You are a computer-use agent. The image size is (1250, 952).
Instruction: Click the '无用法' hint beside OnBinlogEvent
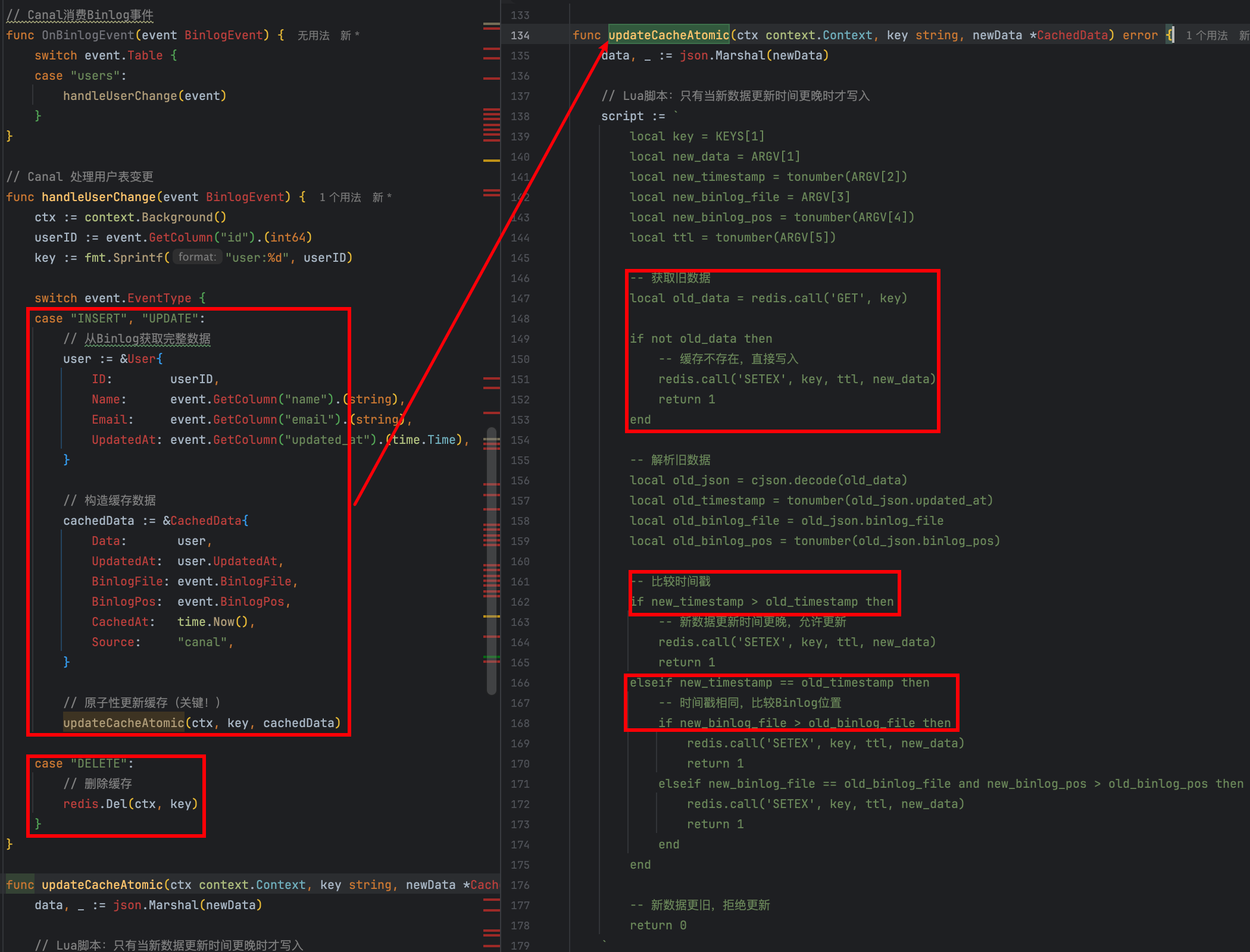point(313,36)
